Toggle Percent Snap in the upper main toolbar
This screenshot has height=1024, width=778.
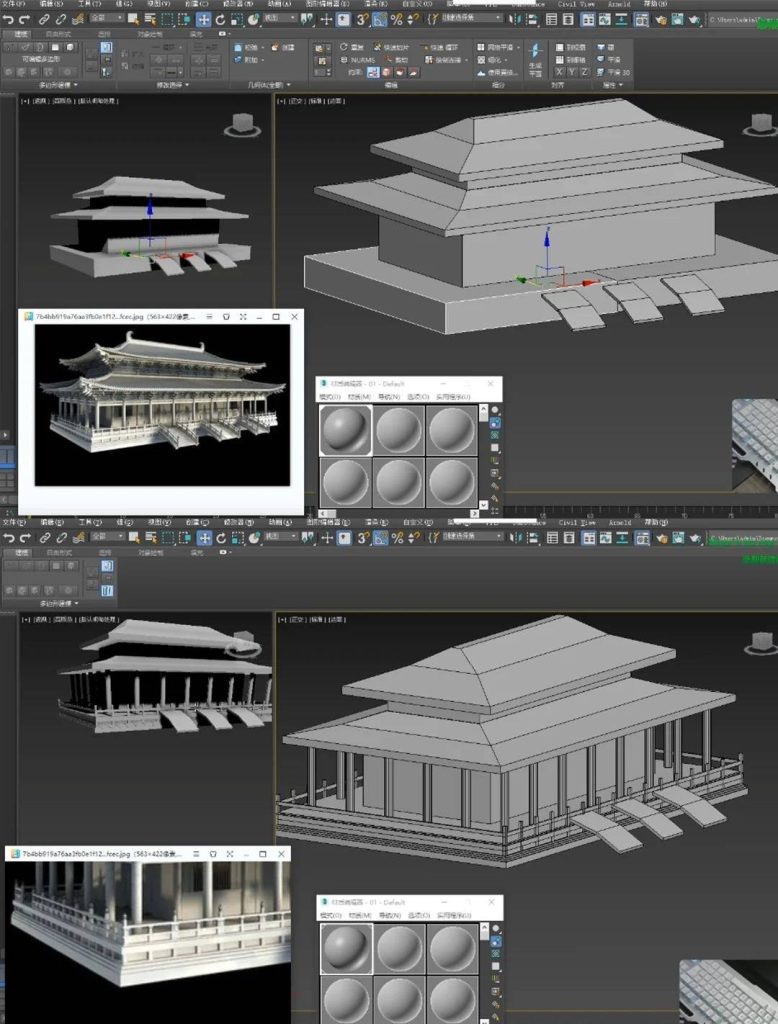tap(396, 19)
